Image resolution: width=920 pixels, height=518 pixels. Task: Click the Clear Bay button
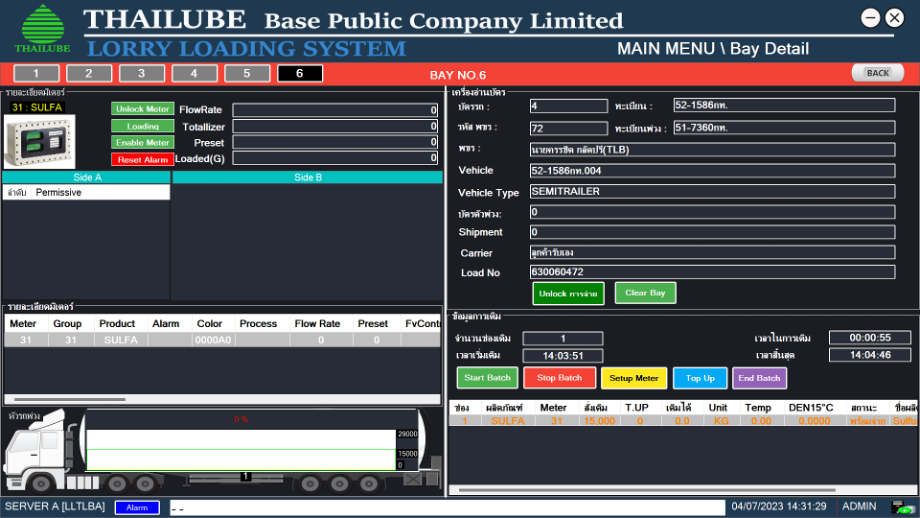tap(645, 293)
